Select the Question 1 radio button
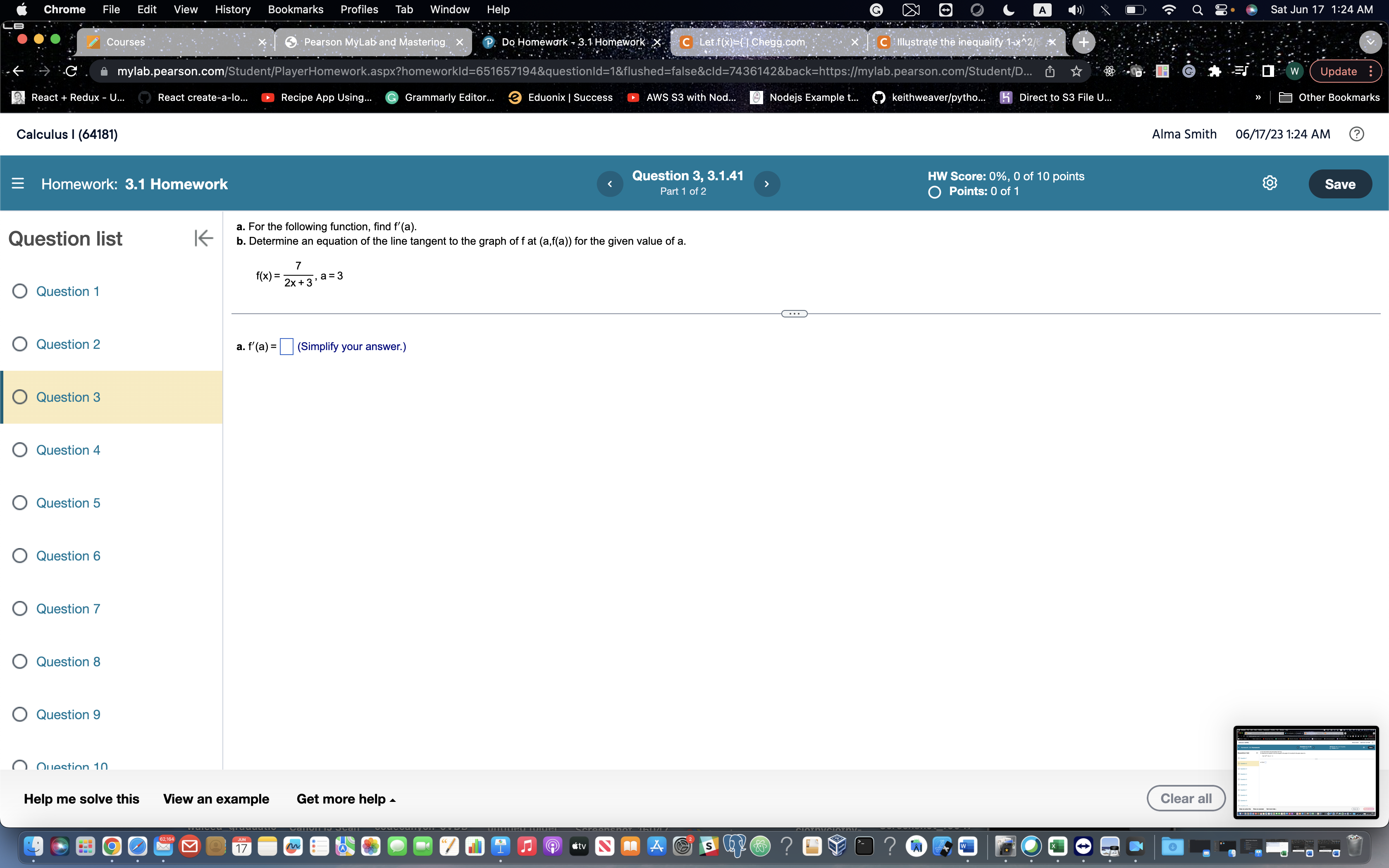 point(19,291)
